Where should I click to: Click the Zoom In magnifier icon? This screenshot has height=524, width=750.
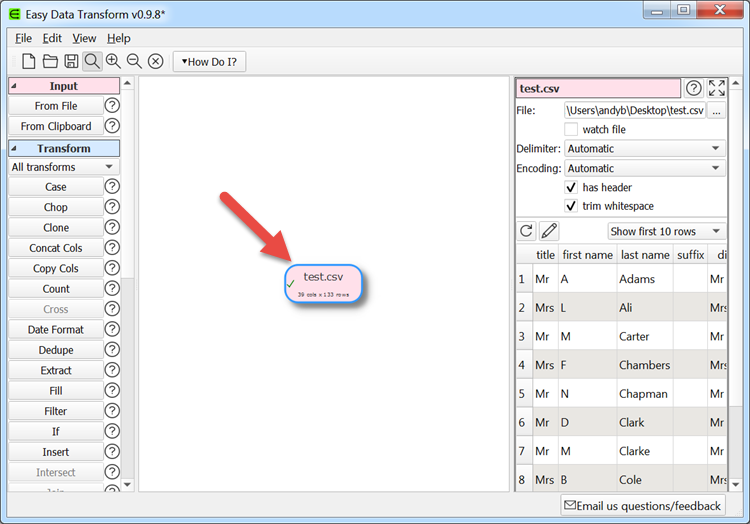point(113,61)
